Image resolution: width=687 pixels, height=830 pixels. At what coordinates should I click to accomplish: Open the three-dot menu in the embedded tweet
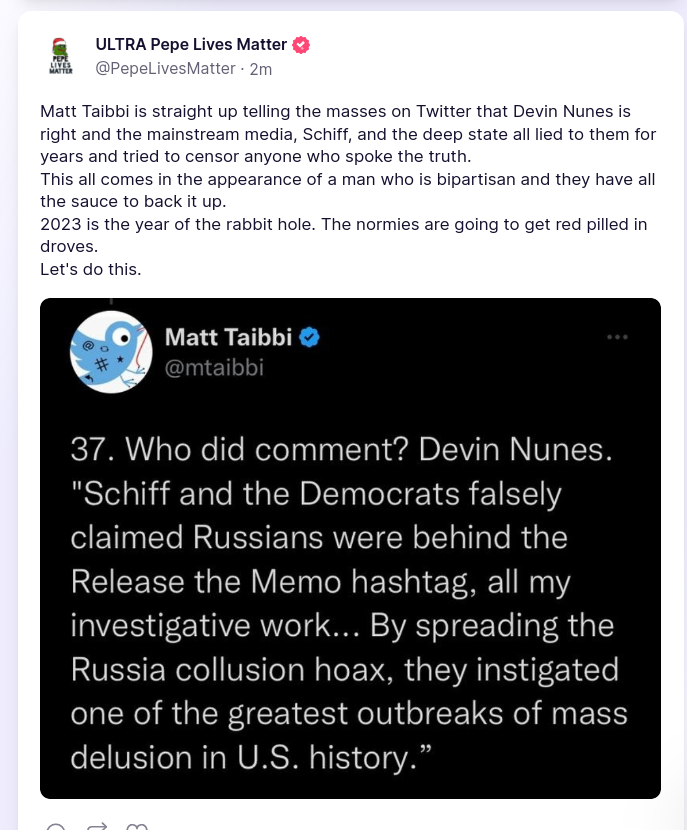[617, 337]
